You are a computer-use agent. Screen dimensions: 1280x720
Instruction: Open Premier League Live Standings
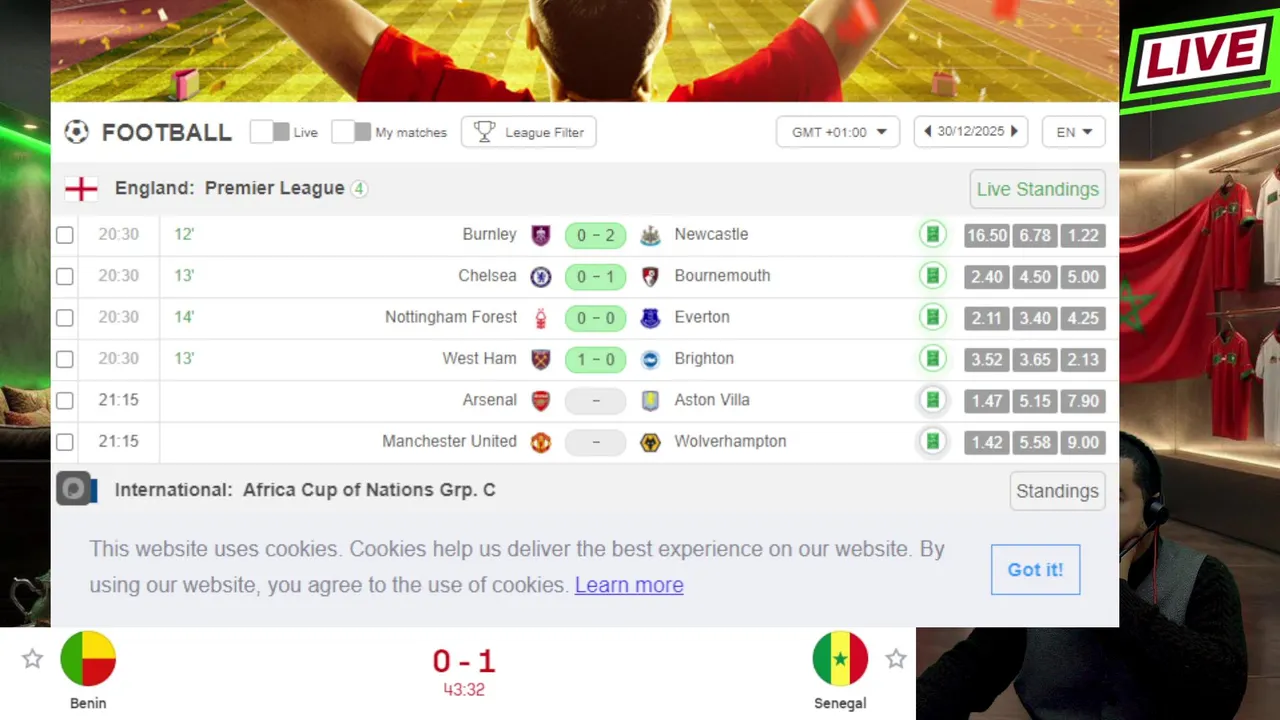tap(1037, 189)
